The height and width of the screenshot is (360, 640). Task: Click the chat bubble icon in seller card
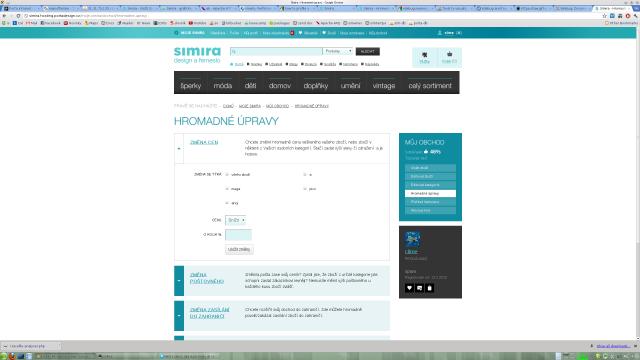(x=420, y=288)
